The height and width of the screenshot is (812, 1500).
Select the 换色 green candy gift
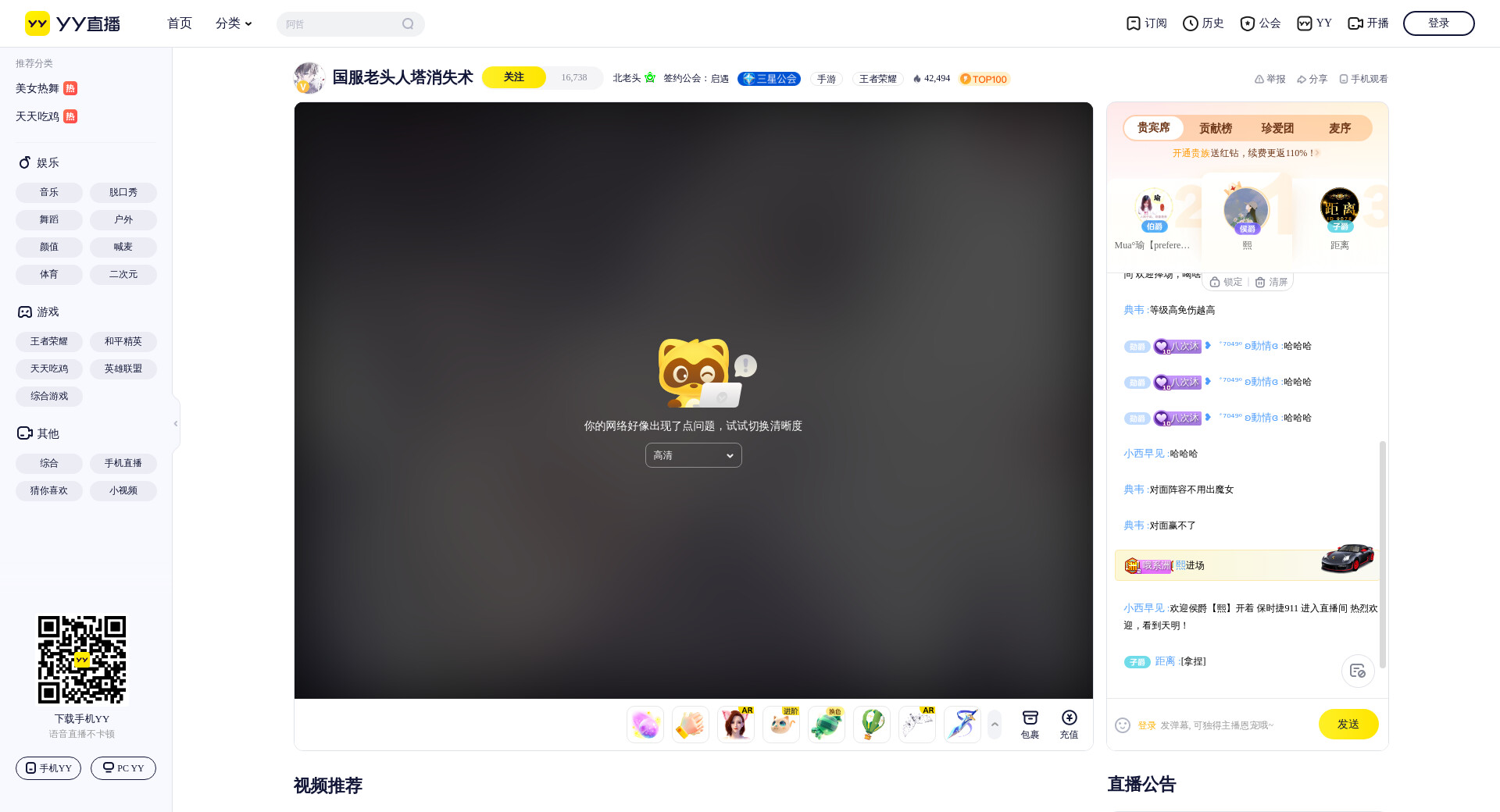(x=827, y=725)
